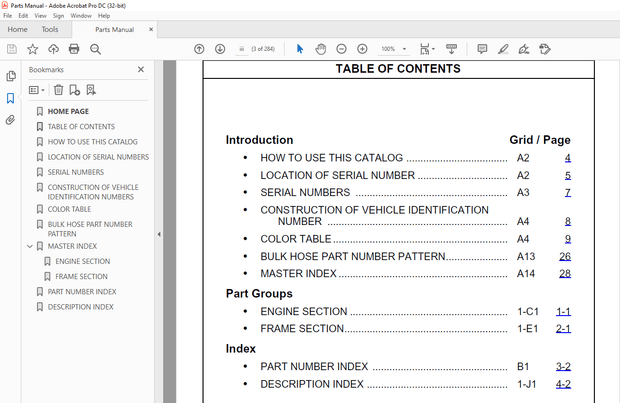The image size is (620, 403).
Task: Open the Fit page options icon
Action: (427, 49)
